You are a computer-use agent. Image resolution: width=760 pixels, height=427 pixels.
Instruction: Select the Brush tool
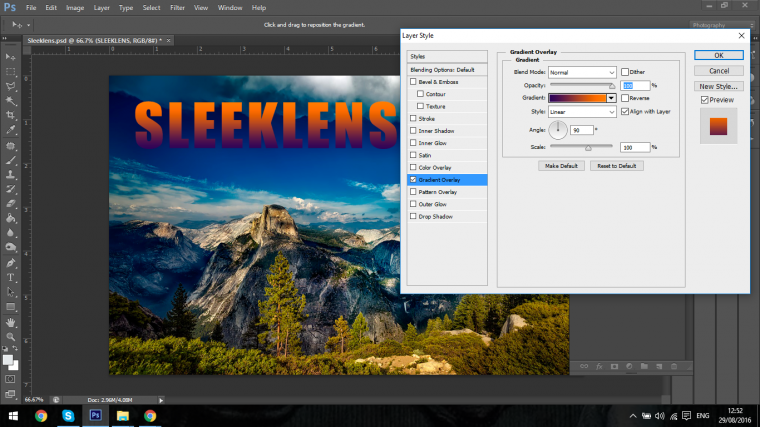pyautogui.click(x=10, y=160)
